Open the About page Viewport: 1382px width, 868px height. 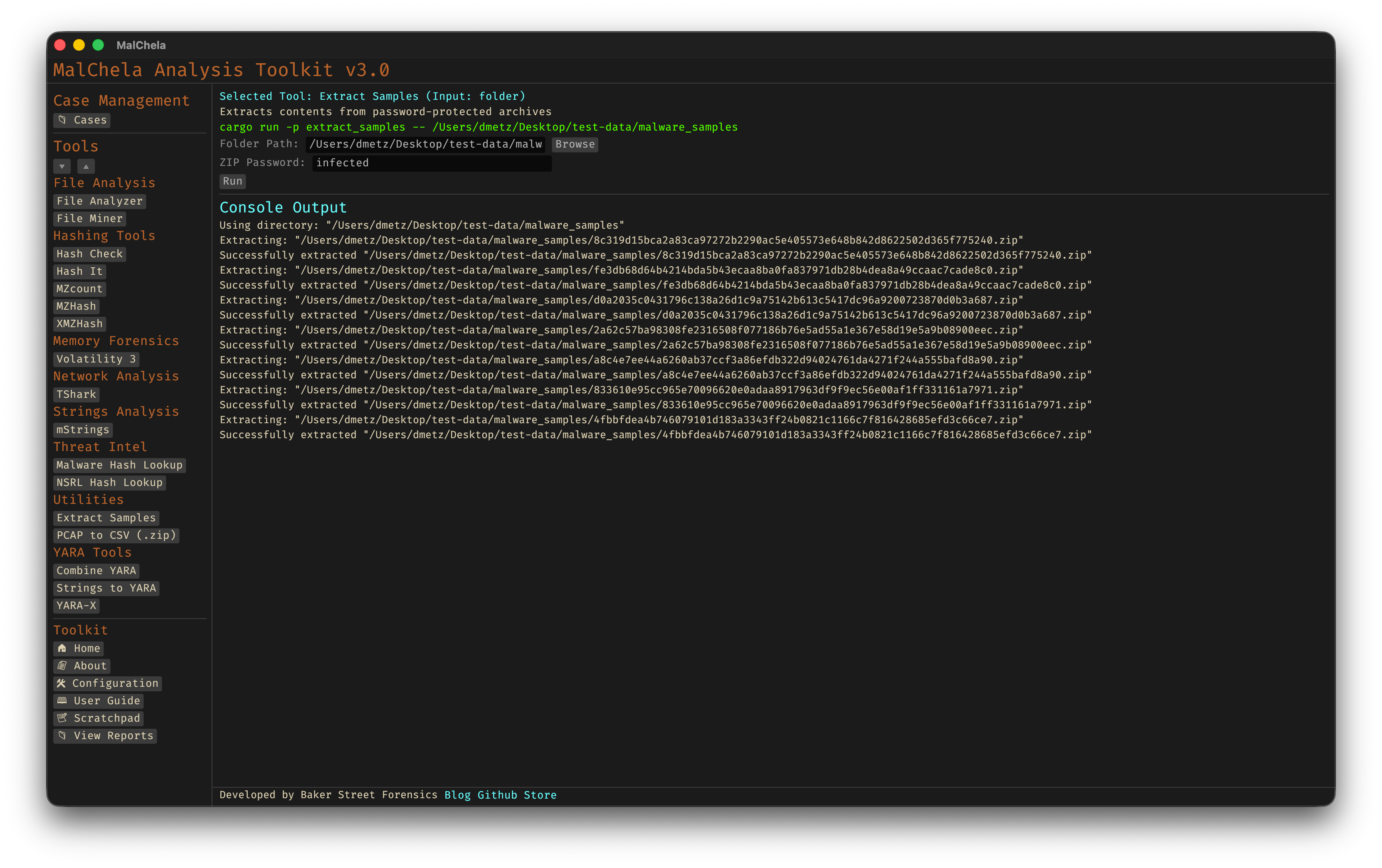click(82, 666)
